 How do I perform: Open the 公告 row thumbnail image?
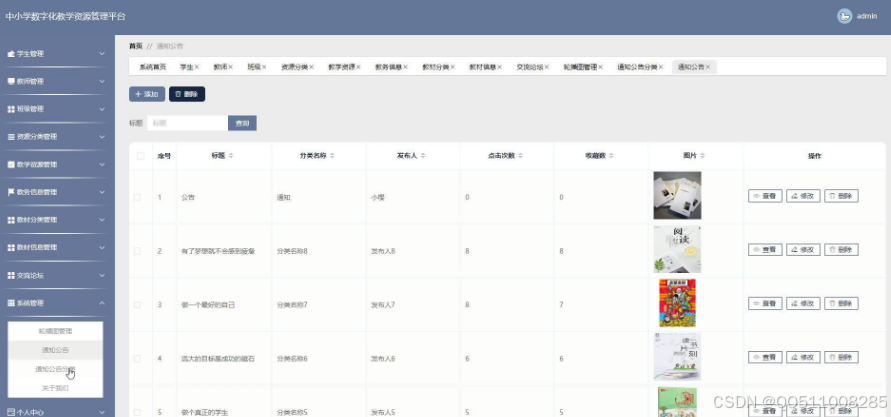pos(677,195)
